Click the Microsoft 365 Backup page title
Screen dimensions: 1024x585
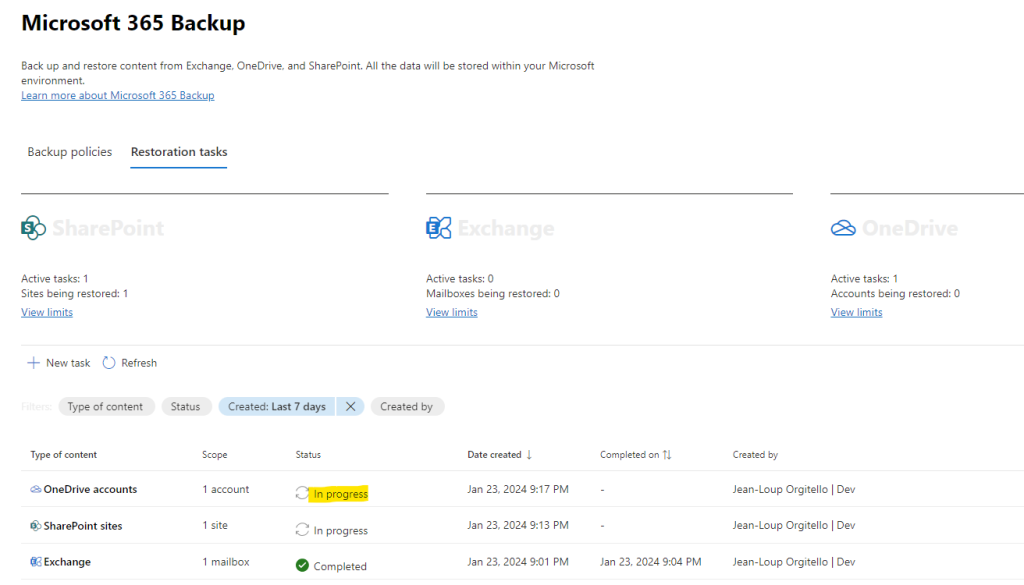(x=133, y=23)
